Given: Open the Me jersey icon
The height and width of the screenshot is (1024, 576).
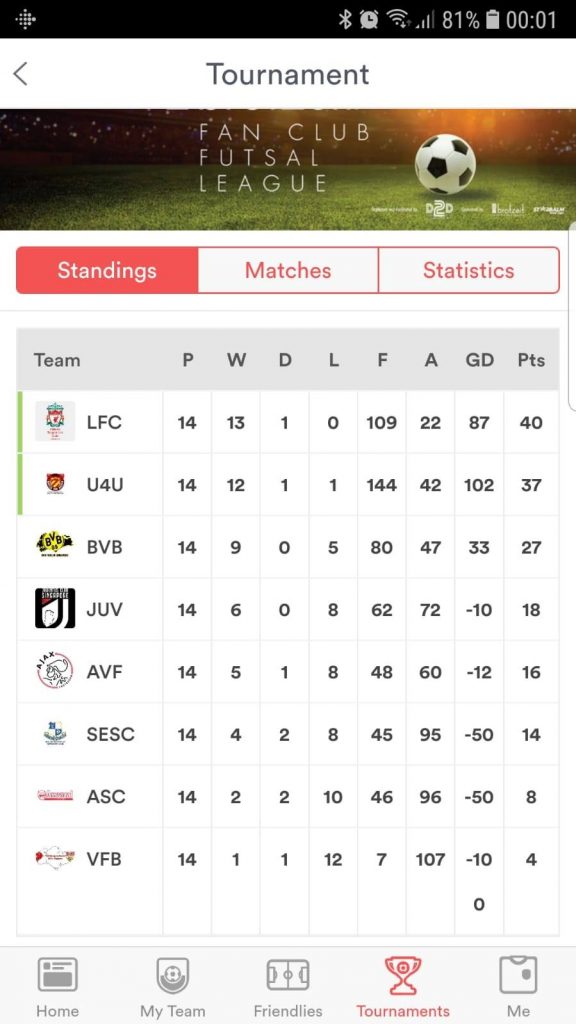Looking at the screenshot, I should click(x=518, y=975).
